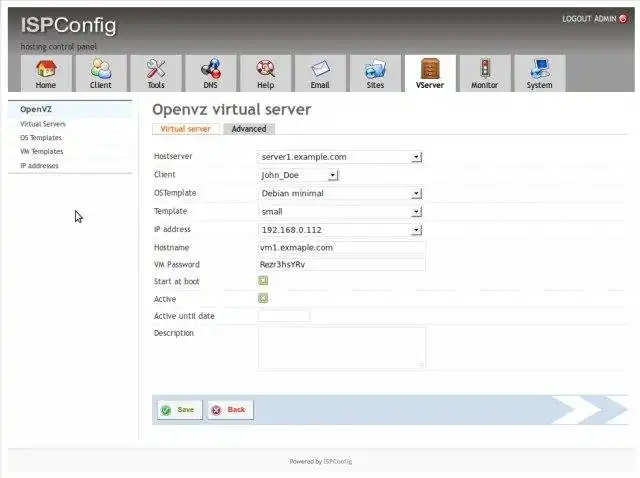Toggle the Active checkbox
The height and width of the screenshot is (478, 640).
263,298
